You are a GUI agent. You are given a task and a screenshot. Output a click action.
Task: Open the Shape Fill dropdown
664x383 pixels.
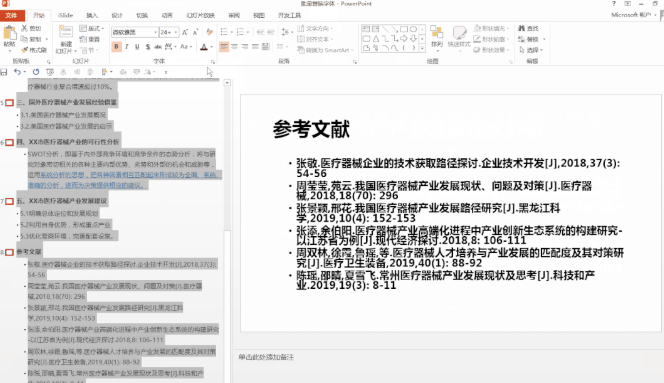(x=491, y=28)
